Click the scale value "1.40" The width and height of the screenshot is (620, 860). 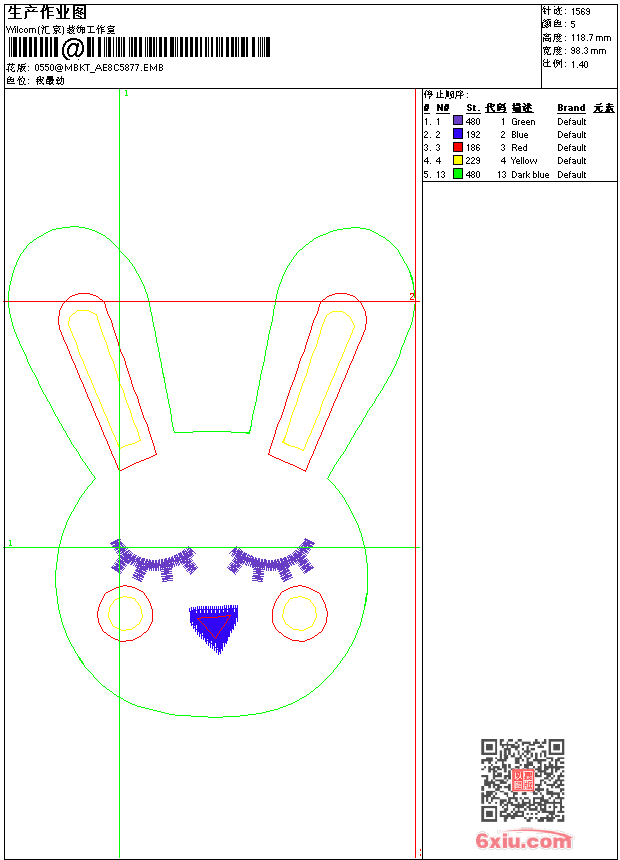pos(579,64)
